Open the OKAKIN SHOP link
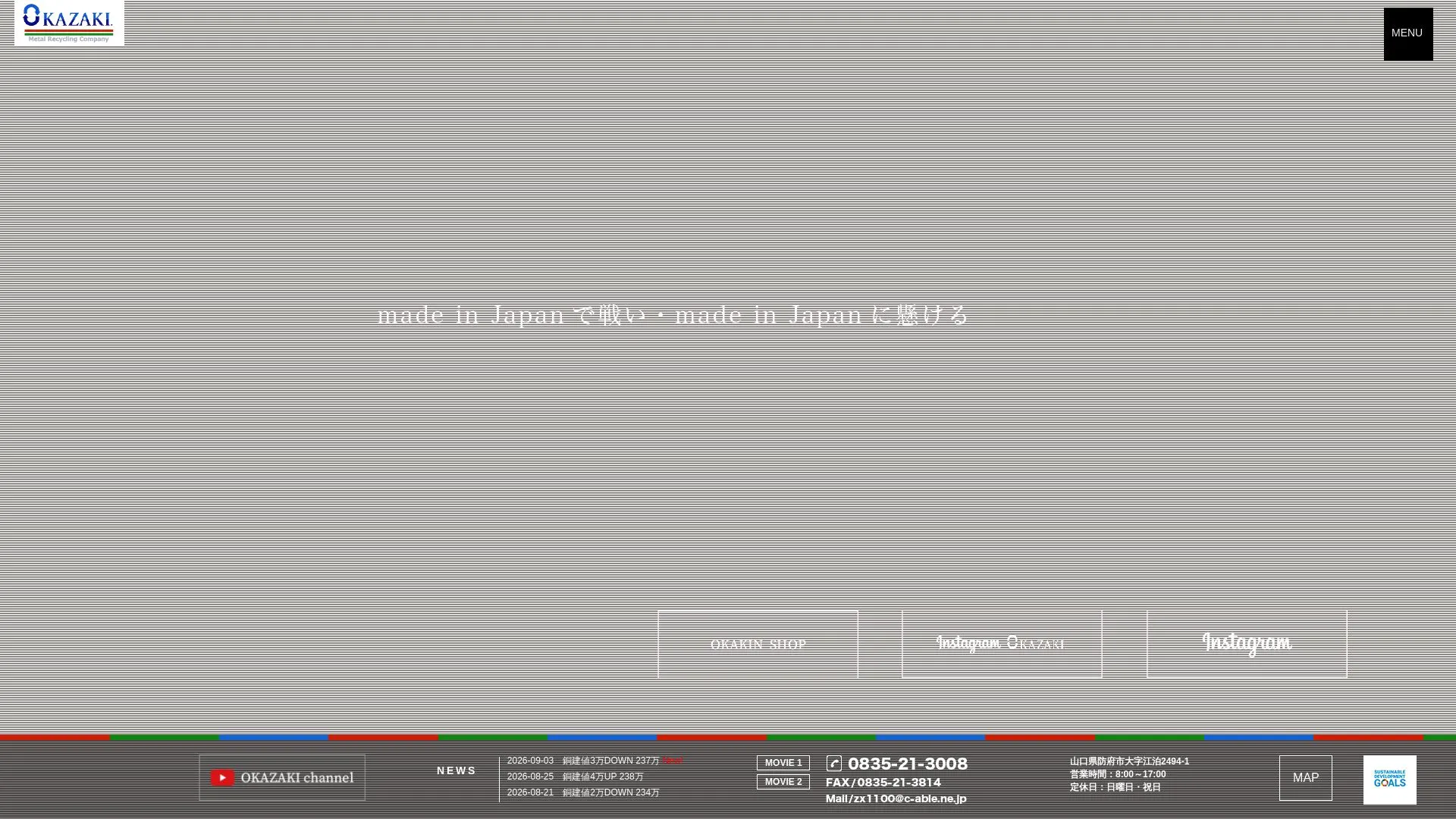 click(758, 644)
